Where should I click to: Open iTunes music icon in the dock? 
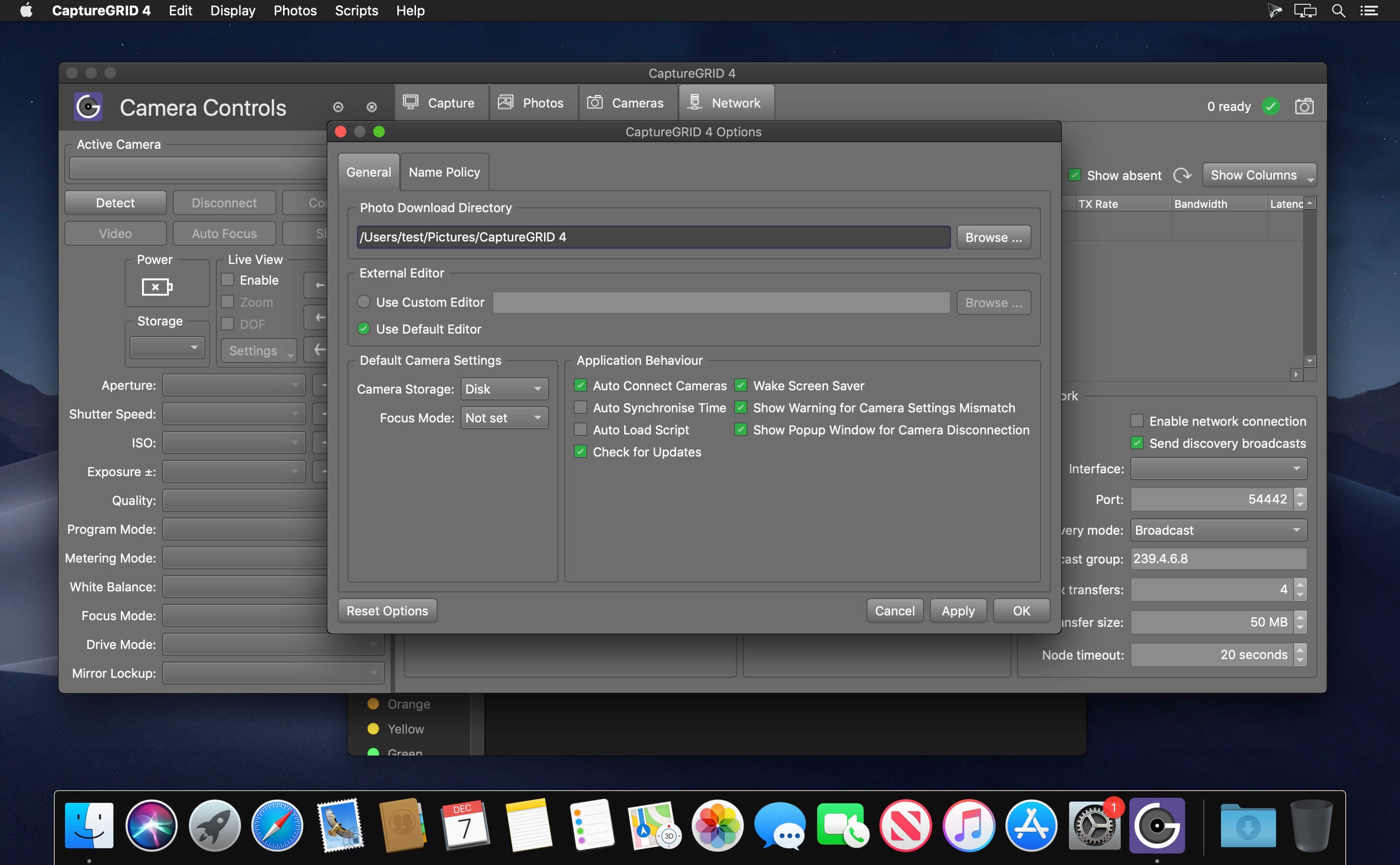click(969, 825)
